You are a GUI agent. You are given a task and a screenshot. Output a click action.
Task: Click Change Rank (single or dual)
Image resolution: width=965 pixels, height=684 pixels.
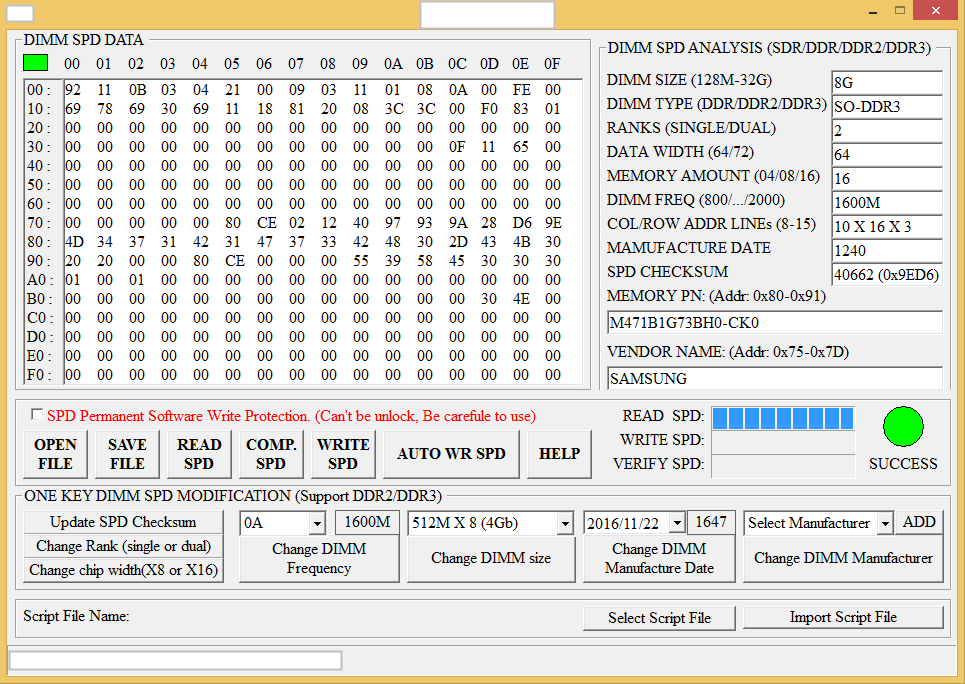point(123,546)
